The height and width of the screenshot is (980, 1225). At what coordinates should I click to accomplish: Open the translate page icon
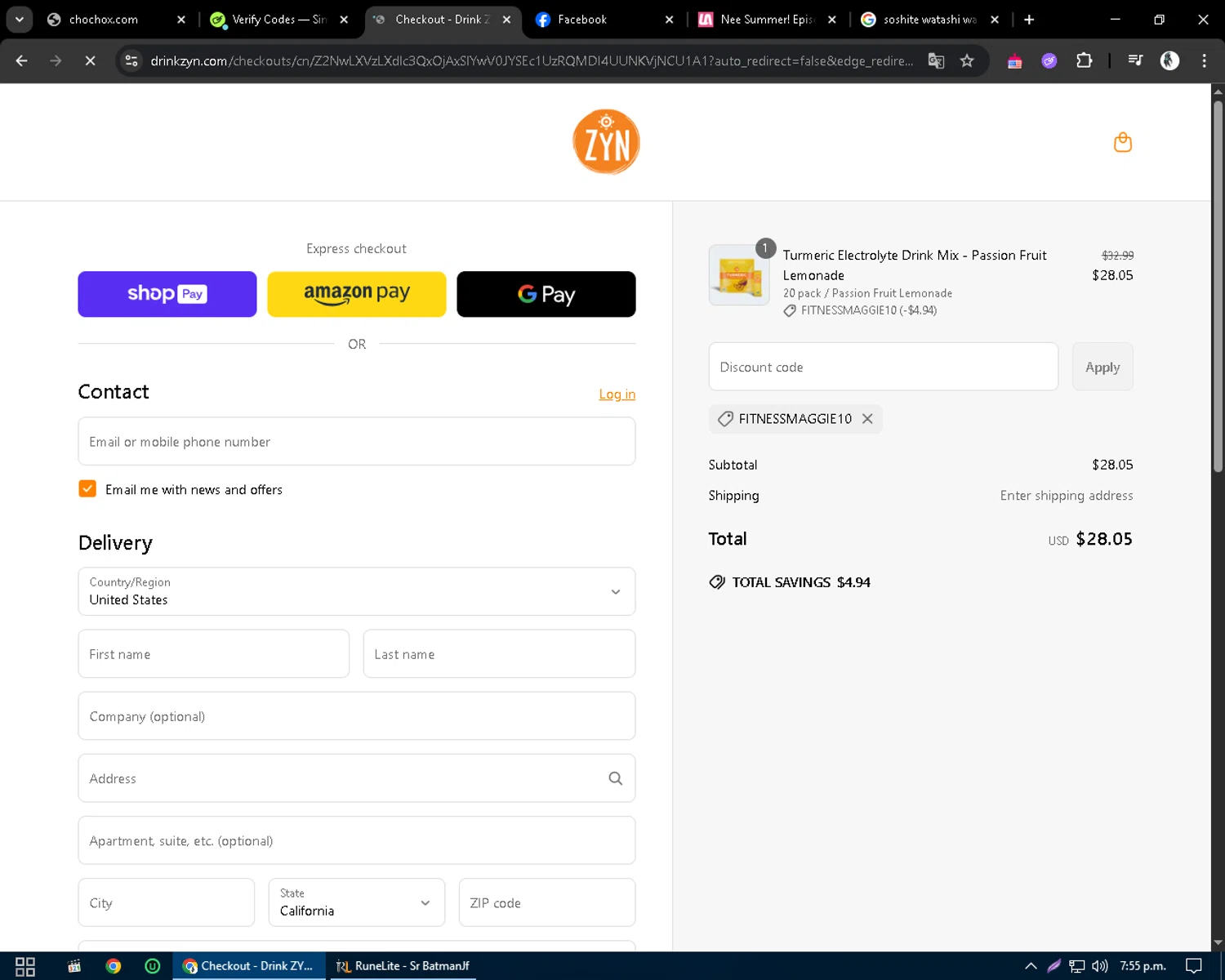point(936,60)
